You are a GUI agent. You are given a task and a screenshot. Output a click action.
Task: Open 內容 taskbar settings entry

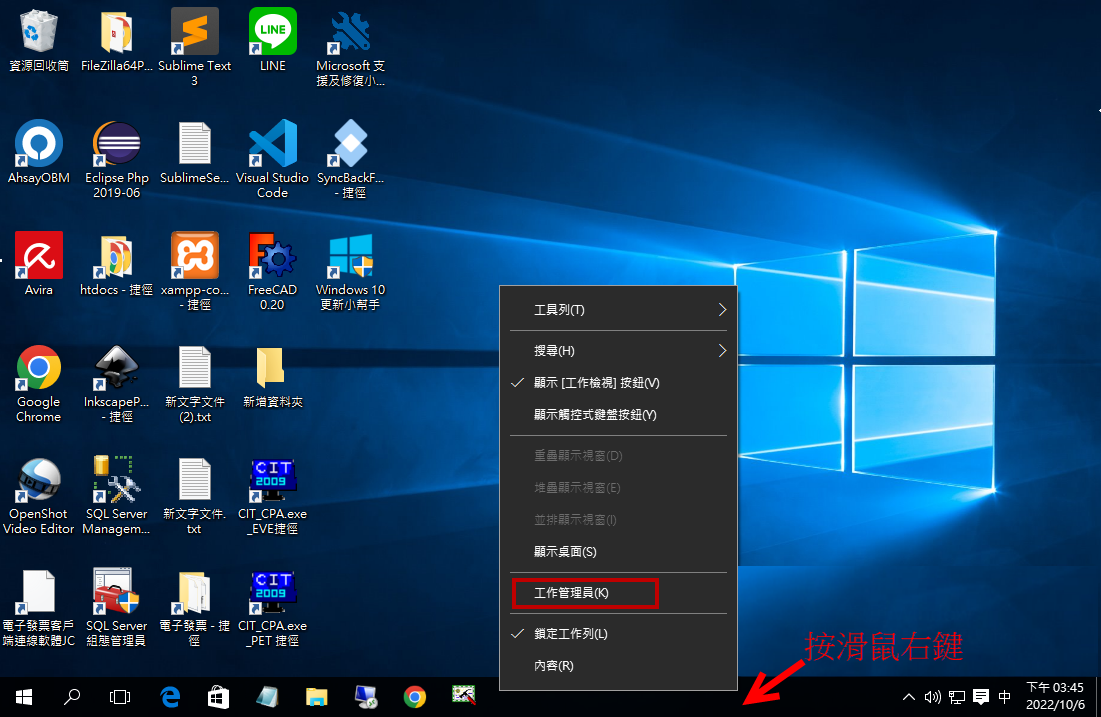coord(554,666)
